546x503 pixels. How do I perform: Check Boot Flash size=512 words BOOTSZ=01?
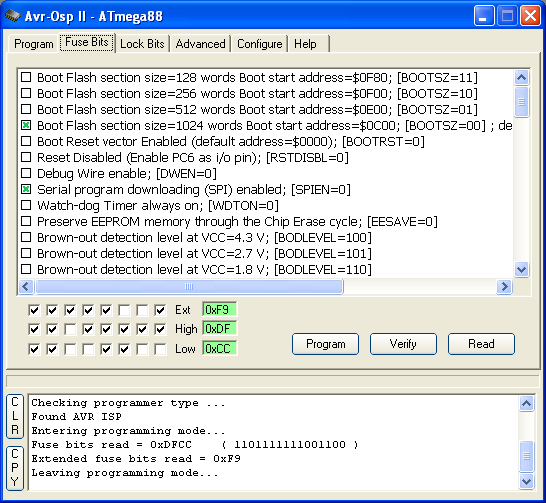point(26,109)
